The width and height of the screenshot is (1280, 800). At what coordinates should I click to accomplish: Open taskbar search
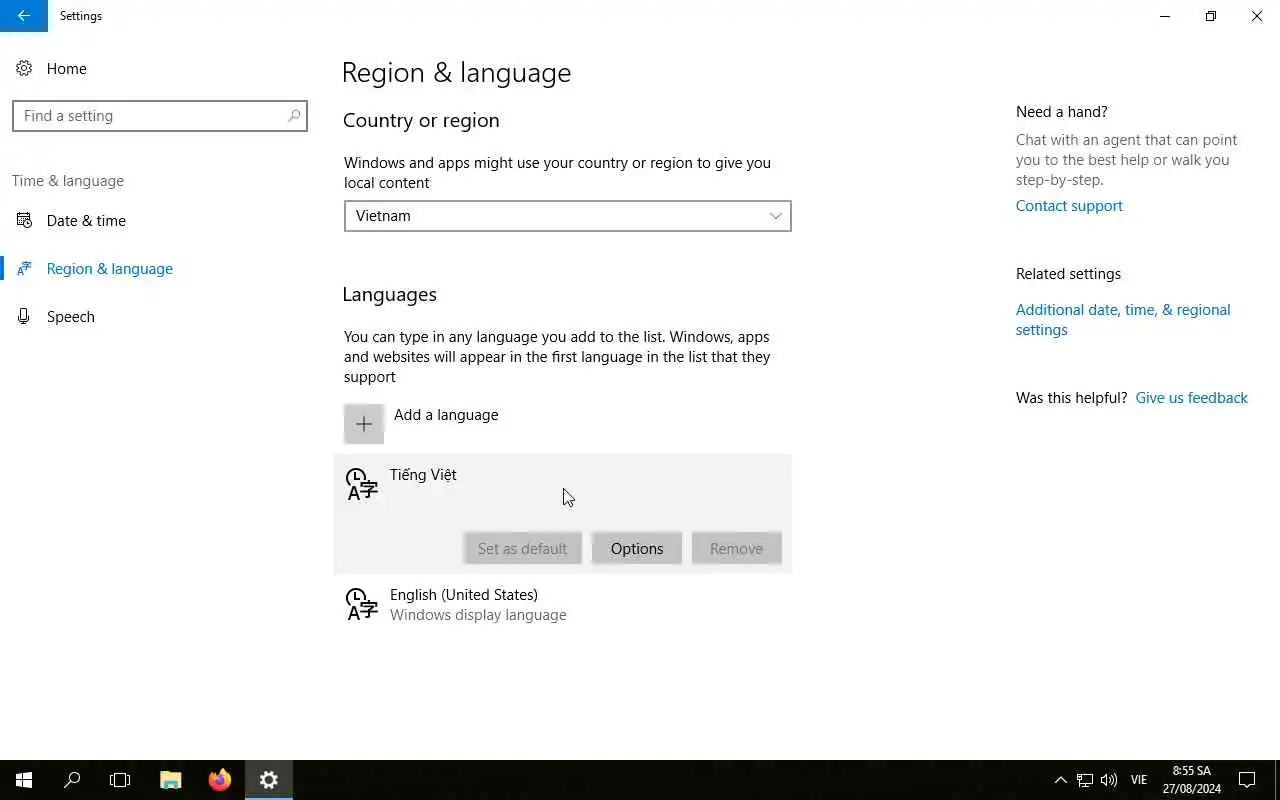(72, 780)
